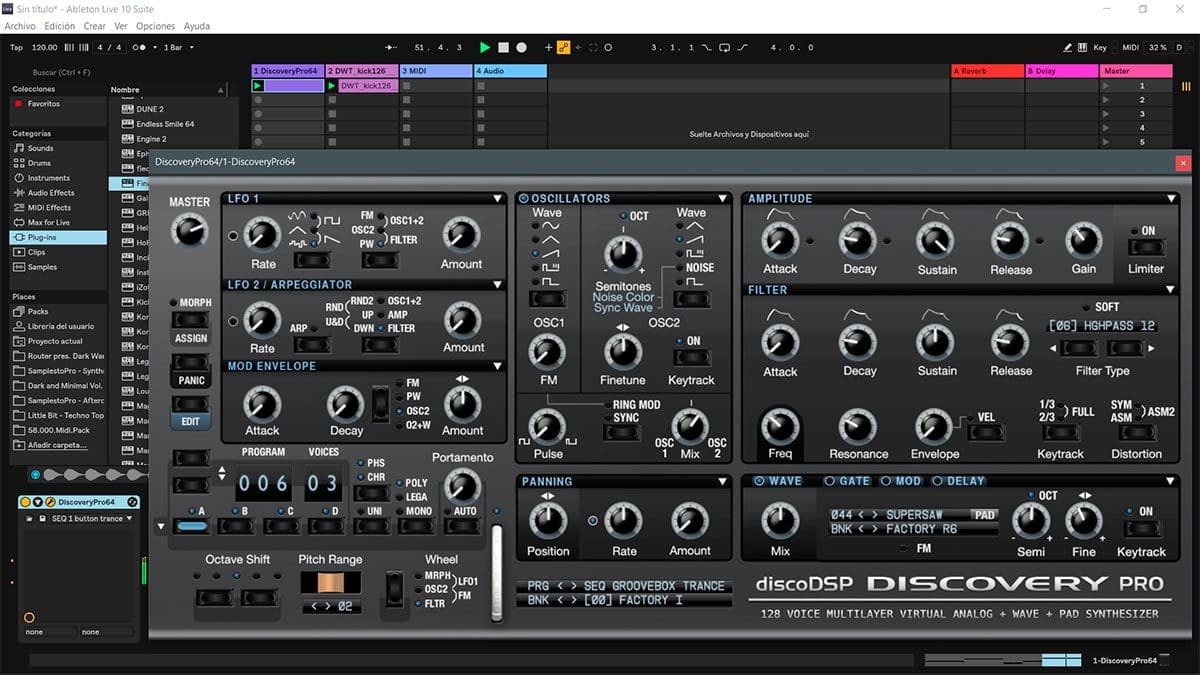Select the DELAY radio option
1200x675 pixels.
pos(938,481)
